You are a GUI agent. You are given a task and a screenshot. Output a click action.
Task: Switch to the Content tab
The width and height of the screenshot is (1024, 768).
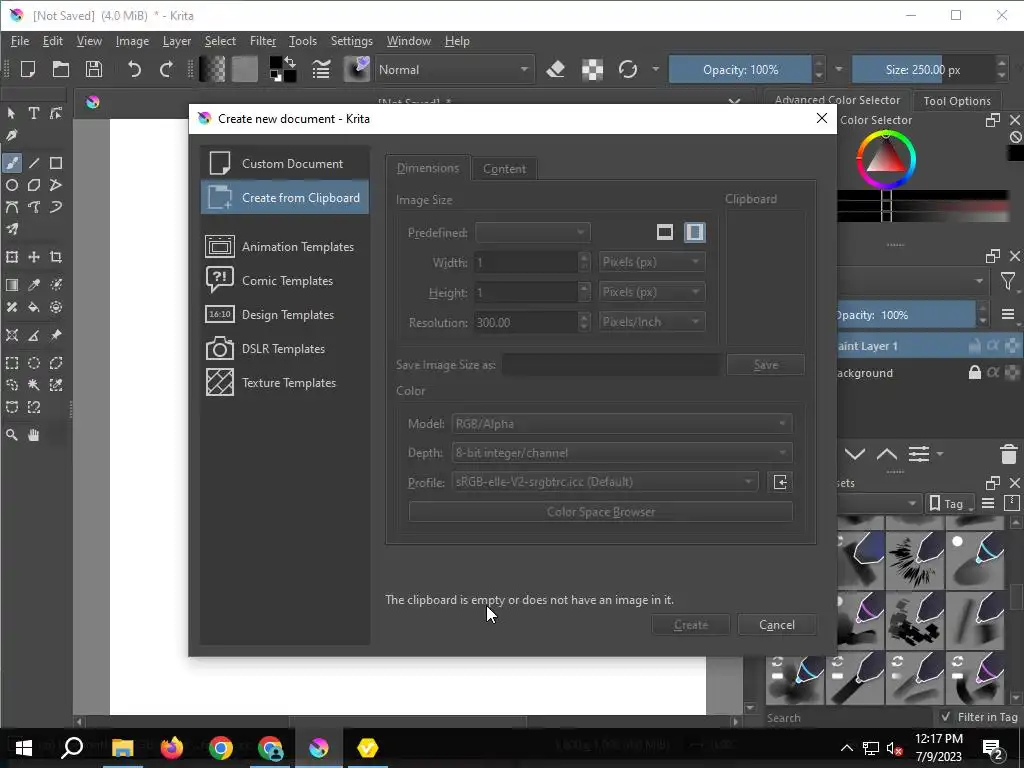click(x=504, y=169)
